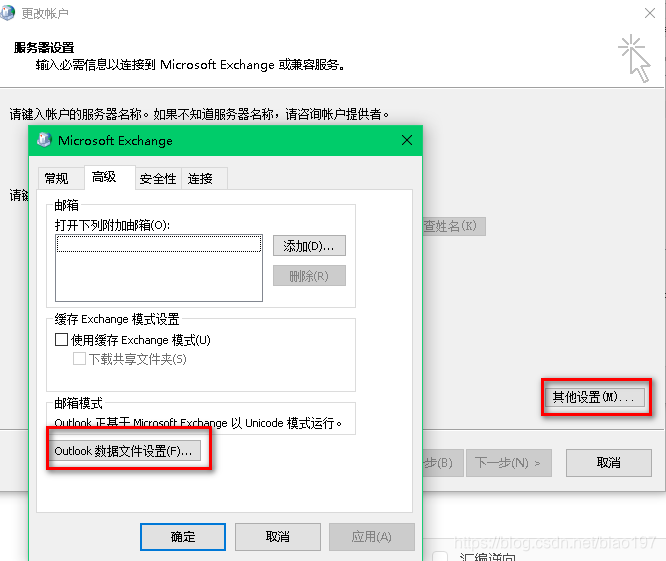The image size is (666, 561).
Task: Click 取消 in 更改帐户 window
Action: (608, 462)
